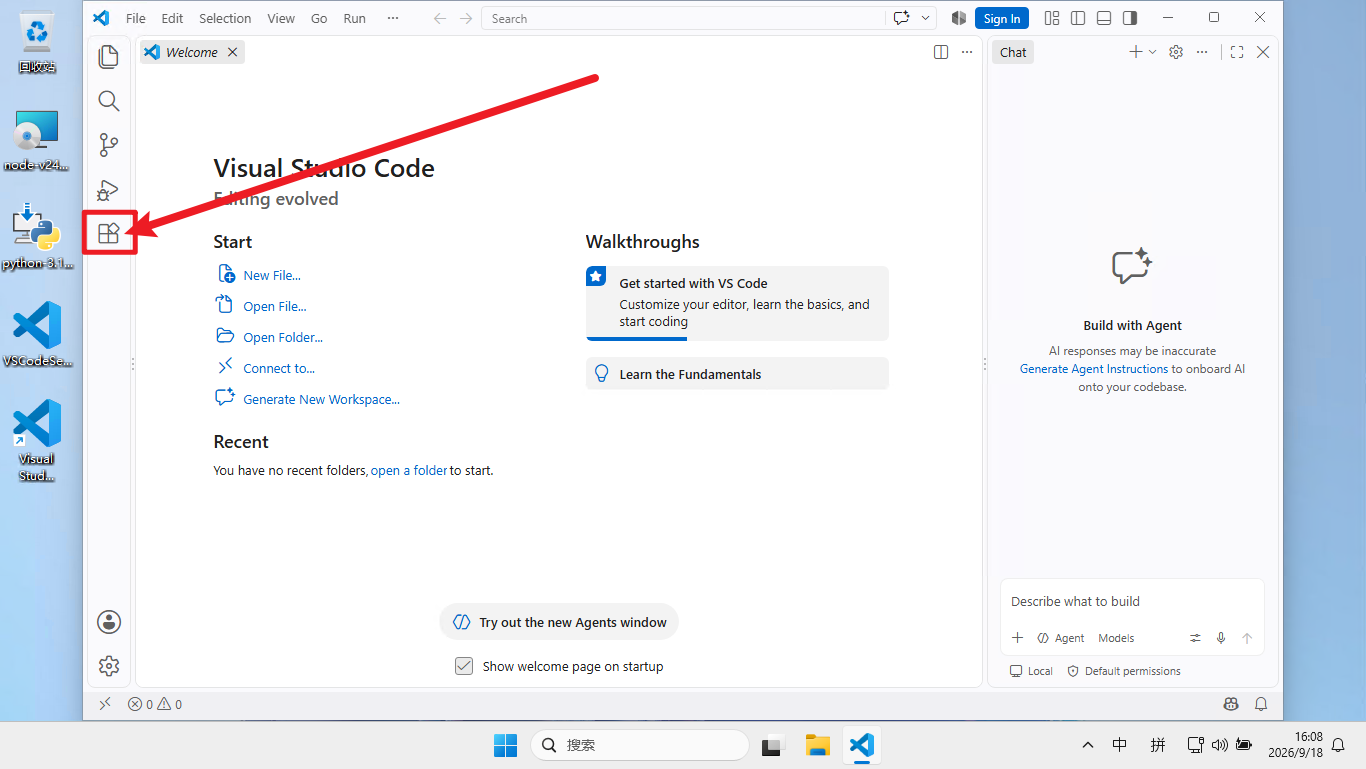Select the Welcome editor tab
The image size is (1366, 769).
tap(191, 52)
